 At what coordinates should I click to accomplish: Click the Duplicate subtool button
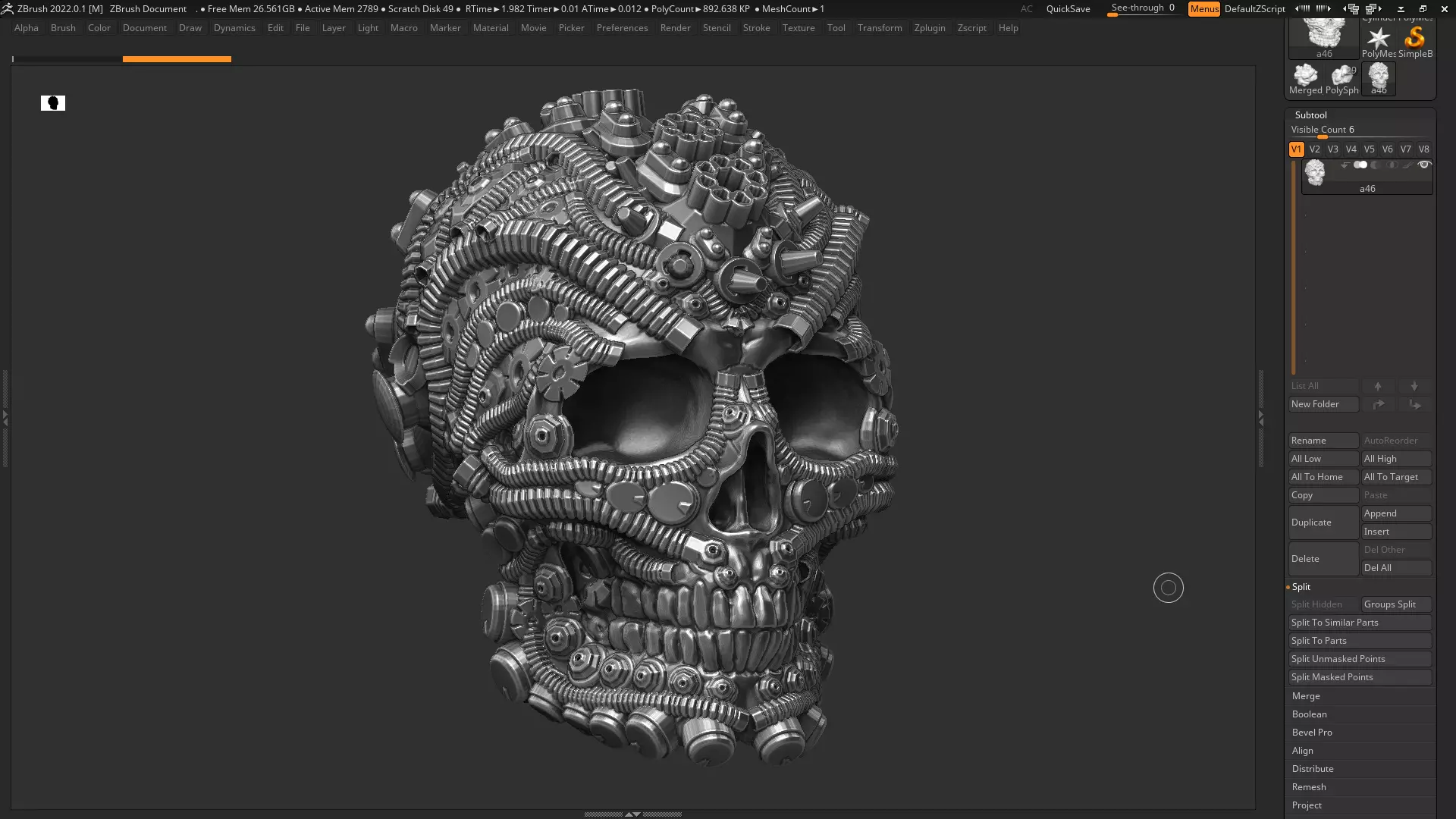(x=1323, y=522)
